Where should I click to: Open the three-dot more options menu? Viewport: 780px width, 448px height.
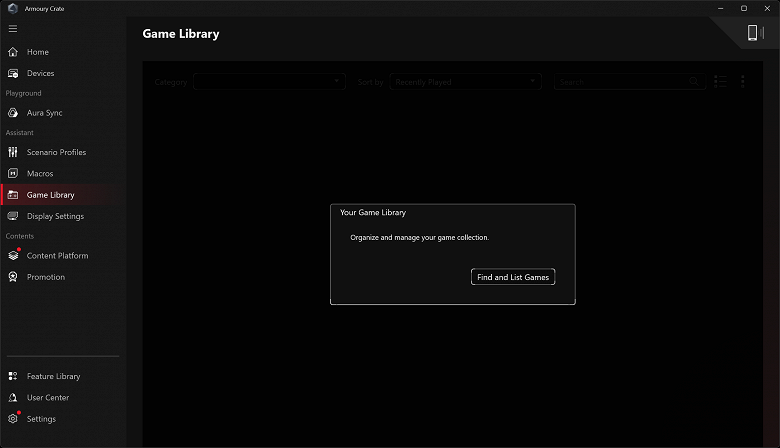point(743,82)
